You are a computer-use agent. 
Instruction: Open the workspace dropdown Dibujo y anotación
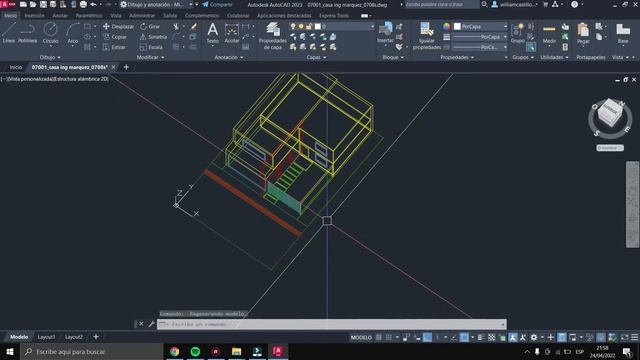(x=157, y=4)
